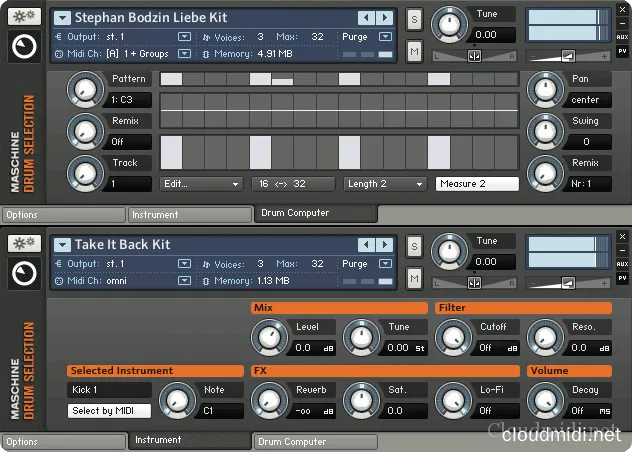Click the Measure 2 field
632x452 pixels.
pos(477,184)
